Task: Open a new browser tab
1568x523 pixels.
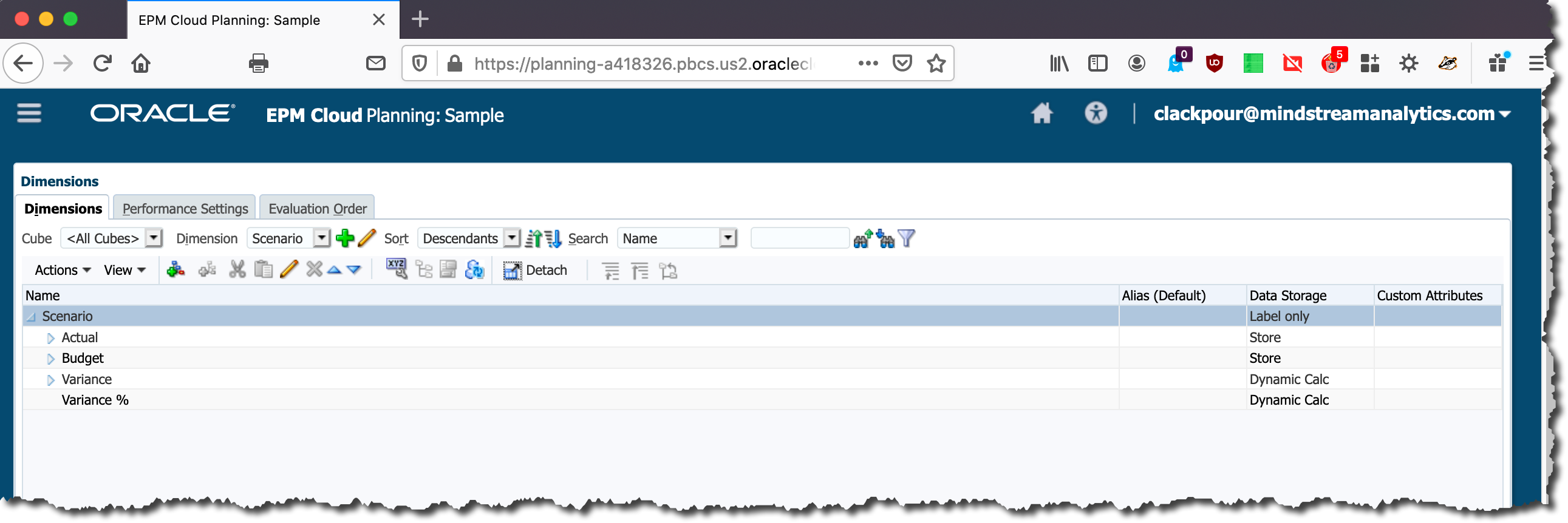Action: [420, 19]
